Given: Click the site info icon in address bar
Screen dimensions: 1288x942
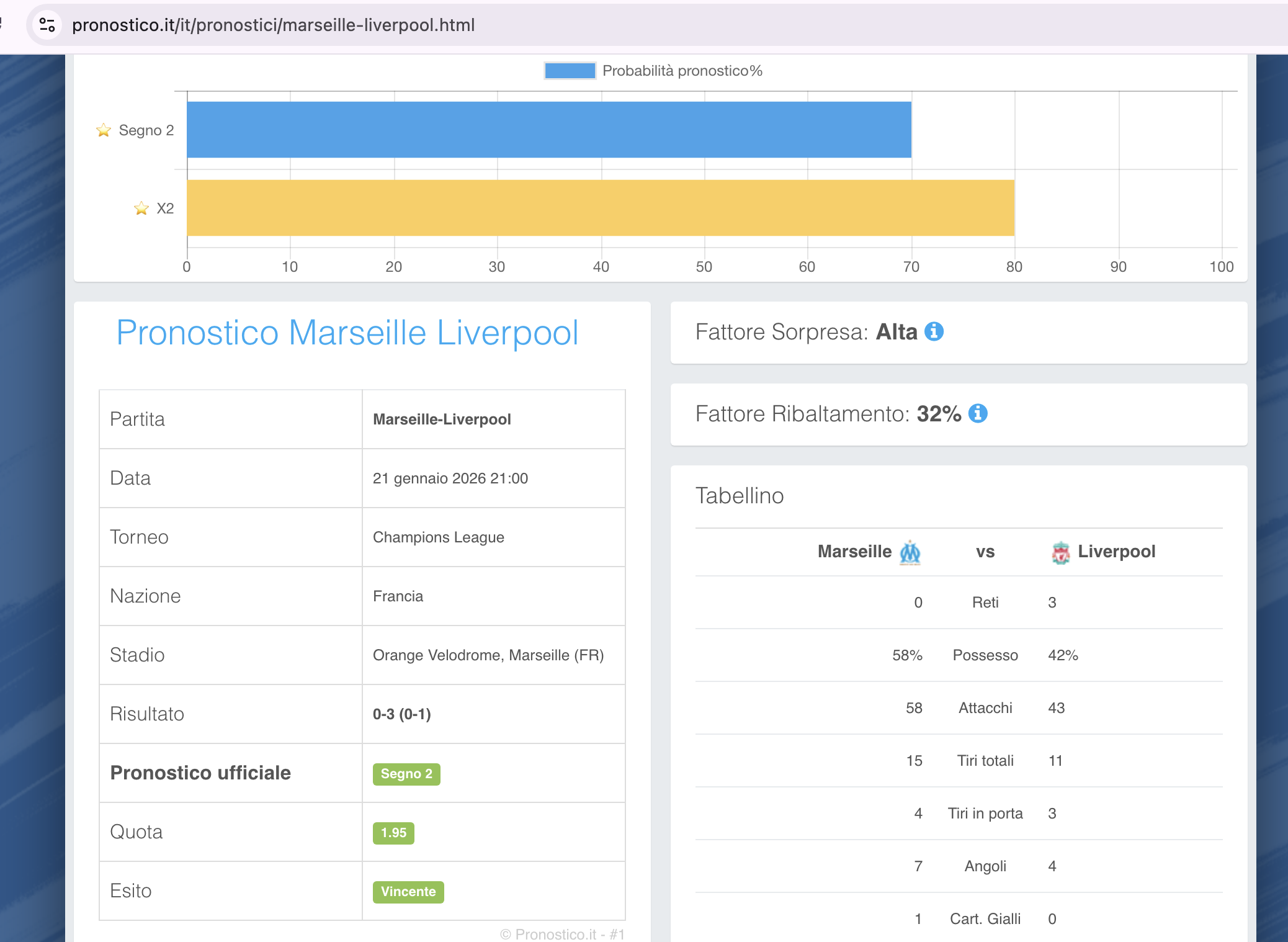Looking at the screenshot, I should point(47,25).
